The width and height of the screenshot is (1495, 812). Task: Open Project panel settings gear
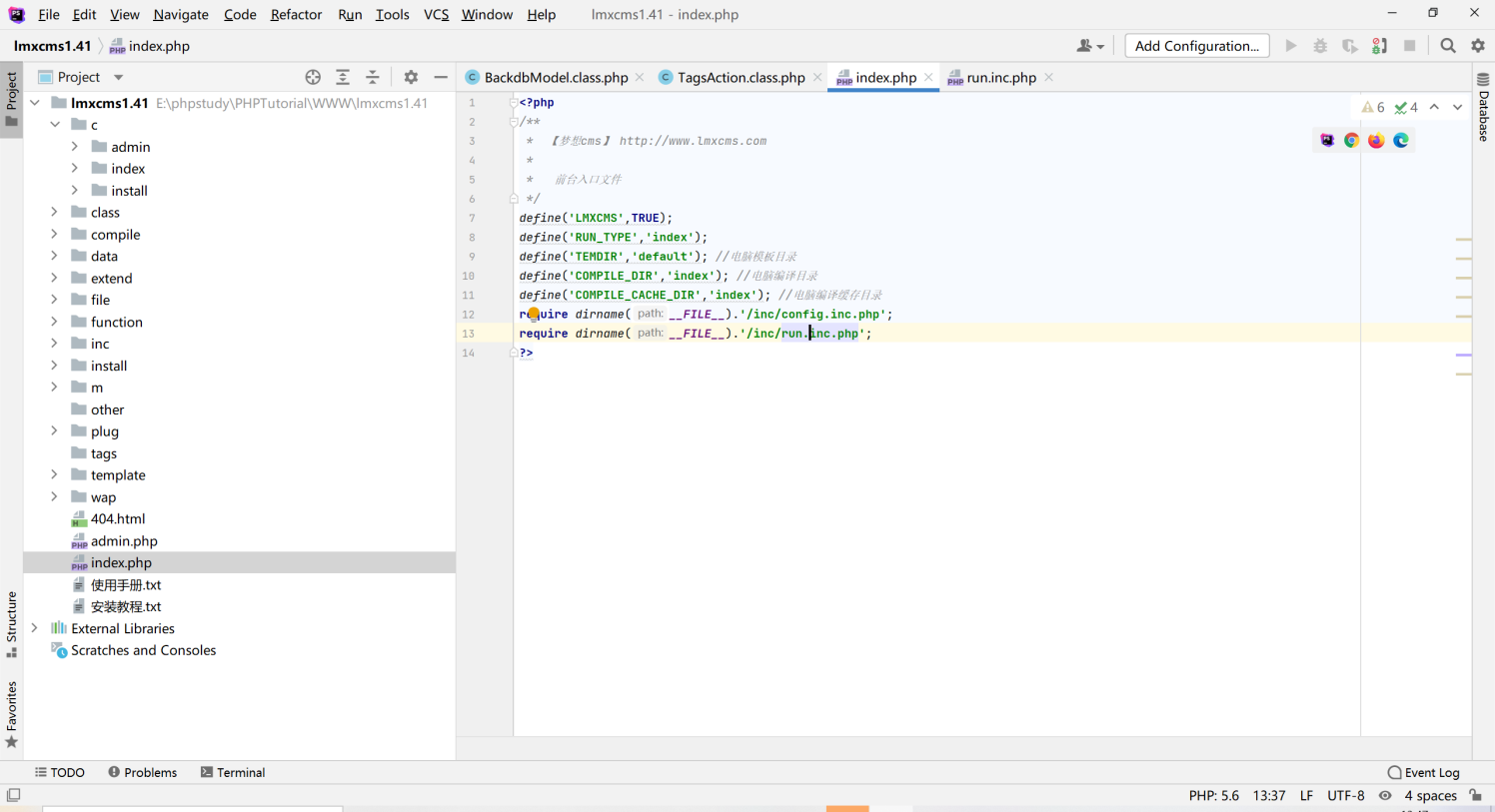pos(411,77)
